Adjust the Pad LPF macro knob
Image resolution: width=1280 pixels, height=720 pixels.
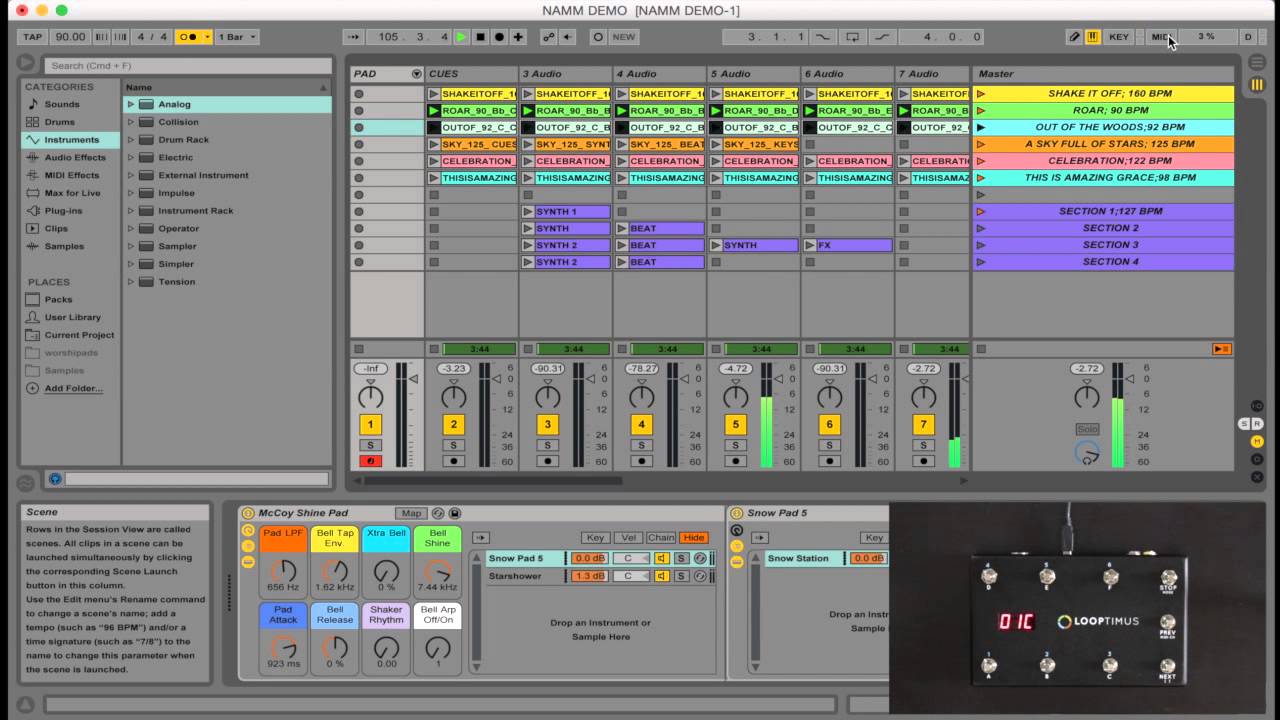[284, 570]
